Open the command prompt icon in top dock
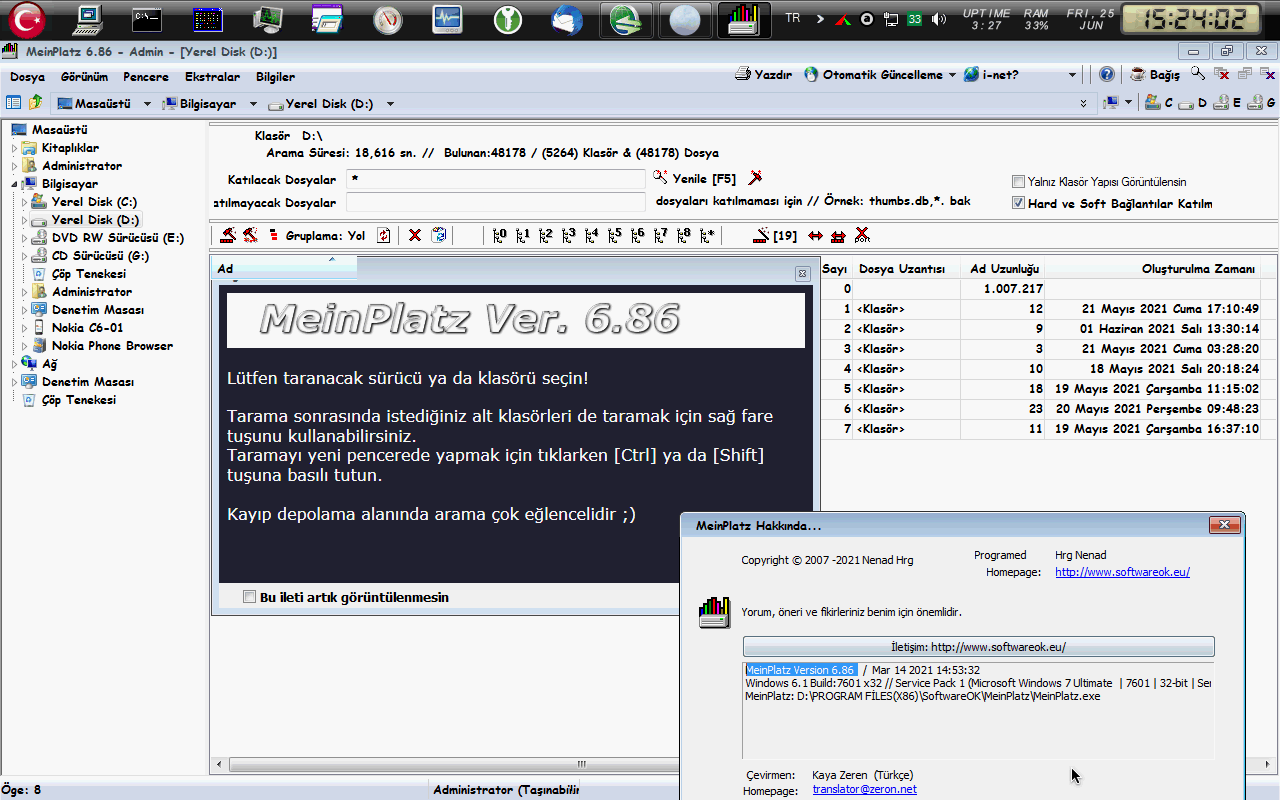 (148, 20)
